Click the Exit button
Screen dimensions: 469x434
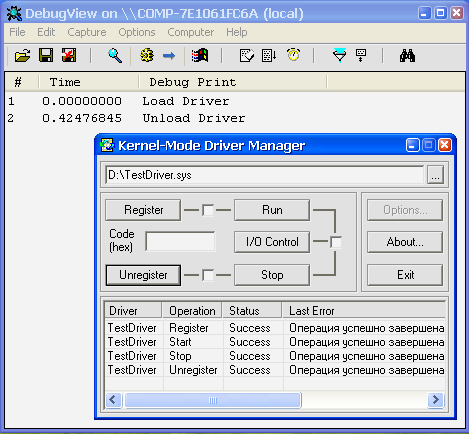click(x=405, y=275)
